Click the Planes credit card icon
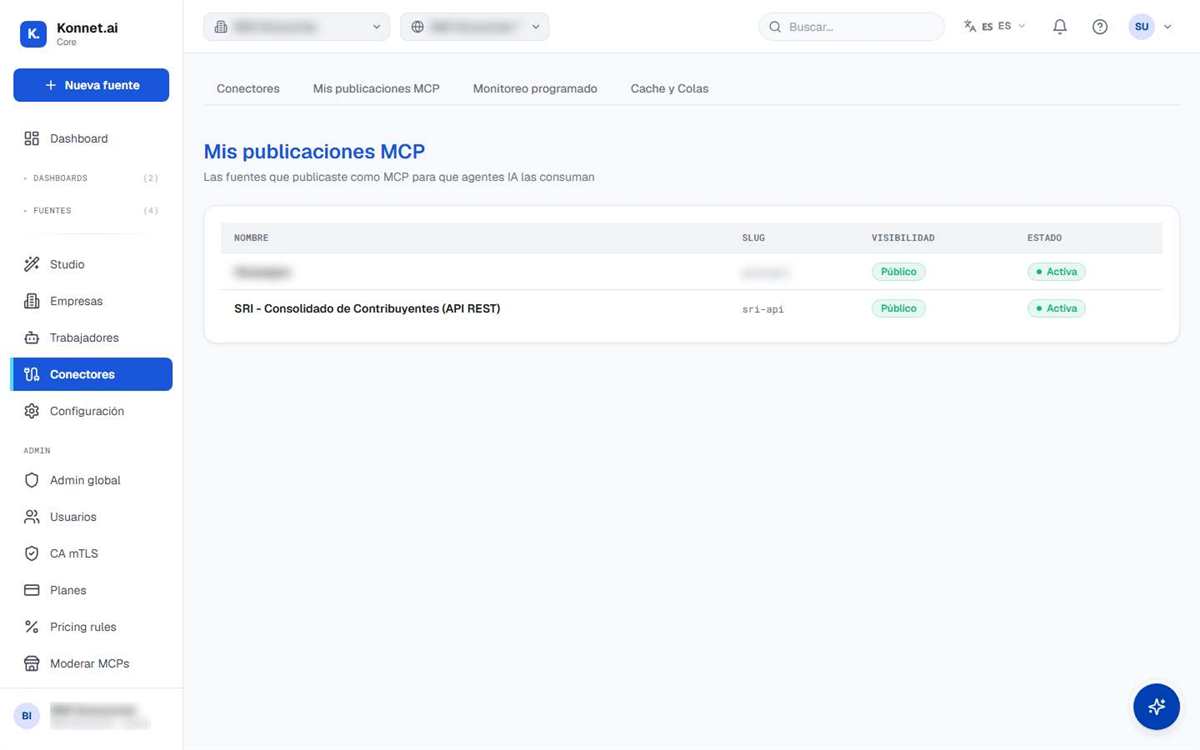Viewport: 1200px width, 750px height. pos(31,590)
